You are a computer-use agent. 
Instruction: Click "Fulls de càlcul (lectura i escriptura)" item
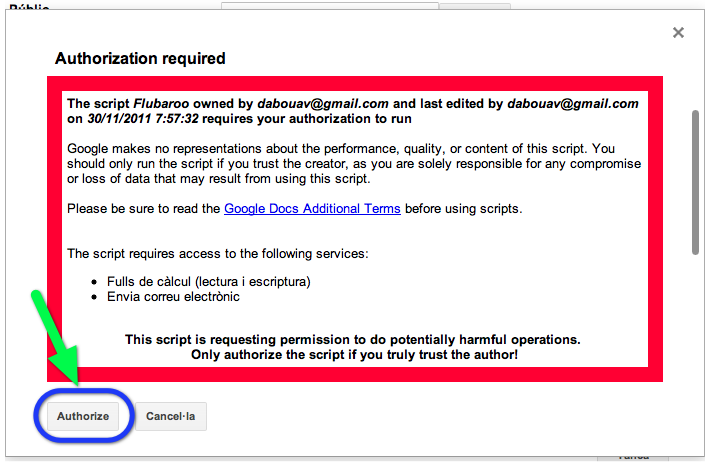tap(209, 282)
